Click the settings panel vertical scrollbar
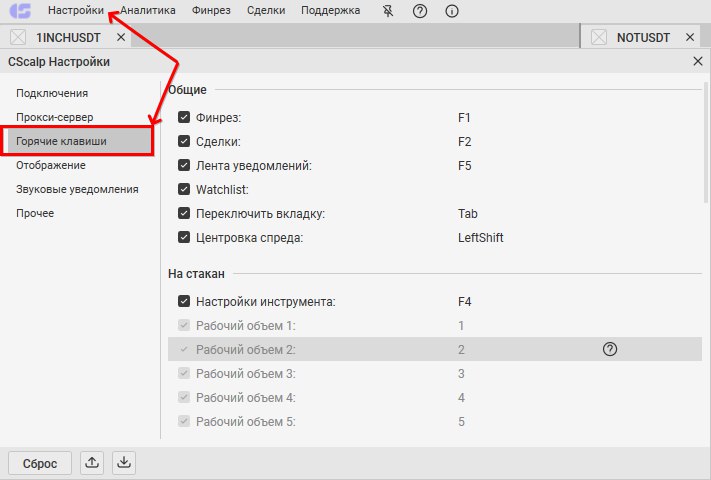The width and height of the screenshot is (711, 480). pyautogui.click(x=706, y=142)
